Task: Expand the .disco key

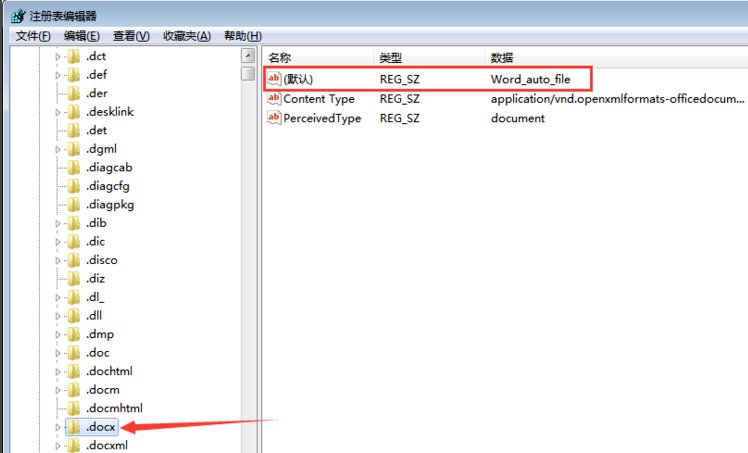Action: (x=58, y=261)
